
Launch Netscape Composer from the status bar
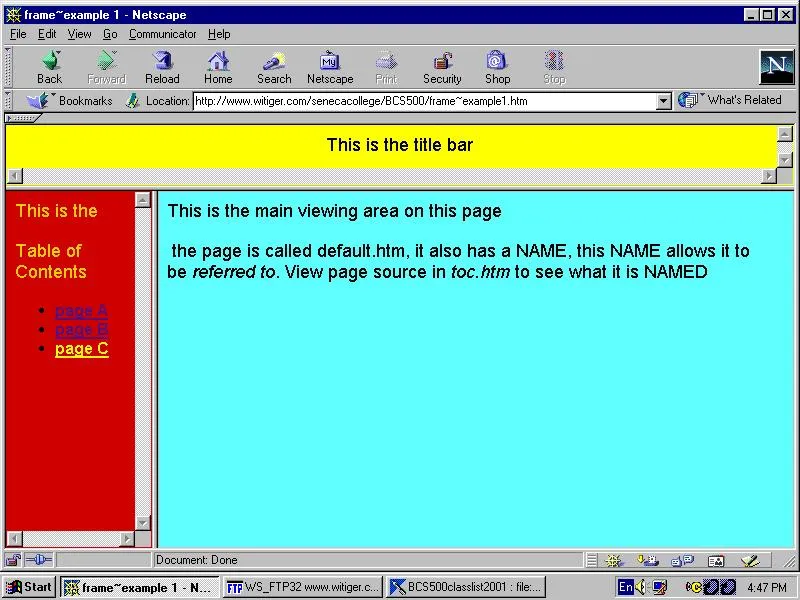750,561
